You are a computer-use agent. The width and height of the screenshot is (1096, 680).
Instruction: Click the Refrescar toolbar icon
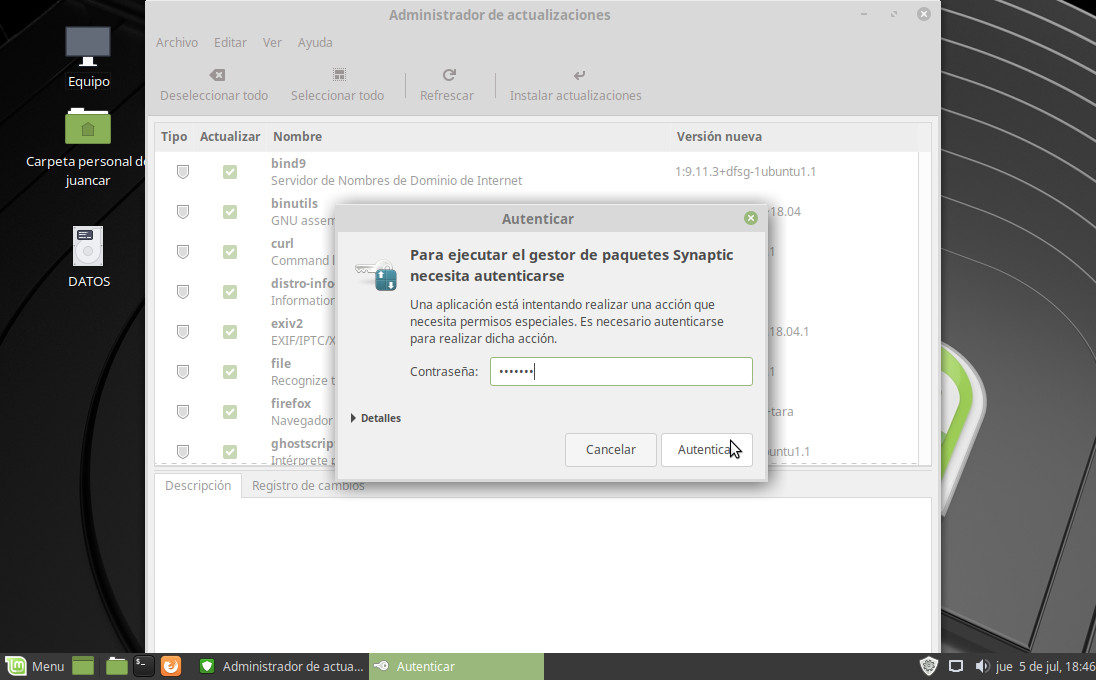point(449,76)
